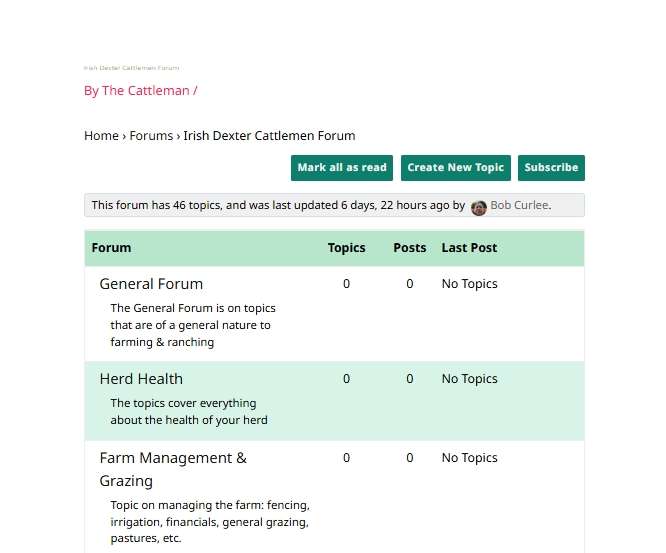This screenshot has height=553, width=666.
Task: Open the Forums breadcrumb link
Action: tap(151, 135)
